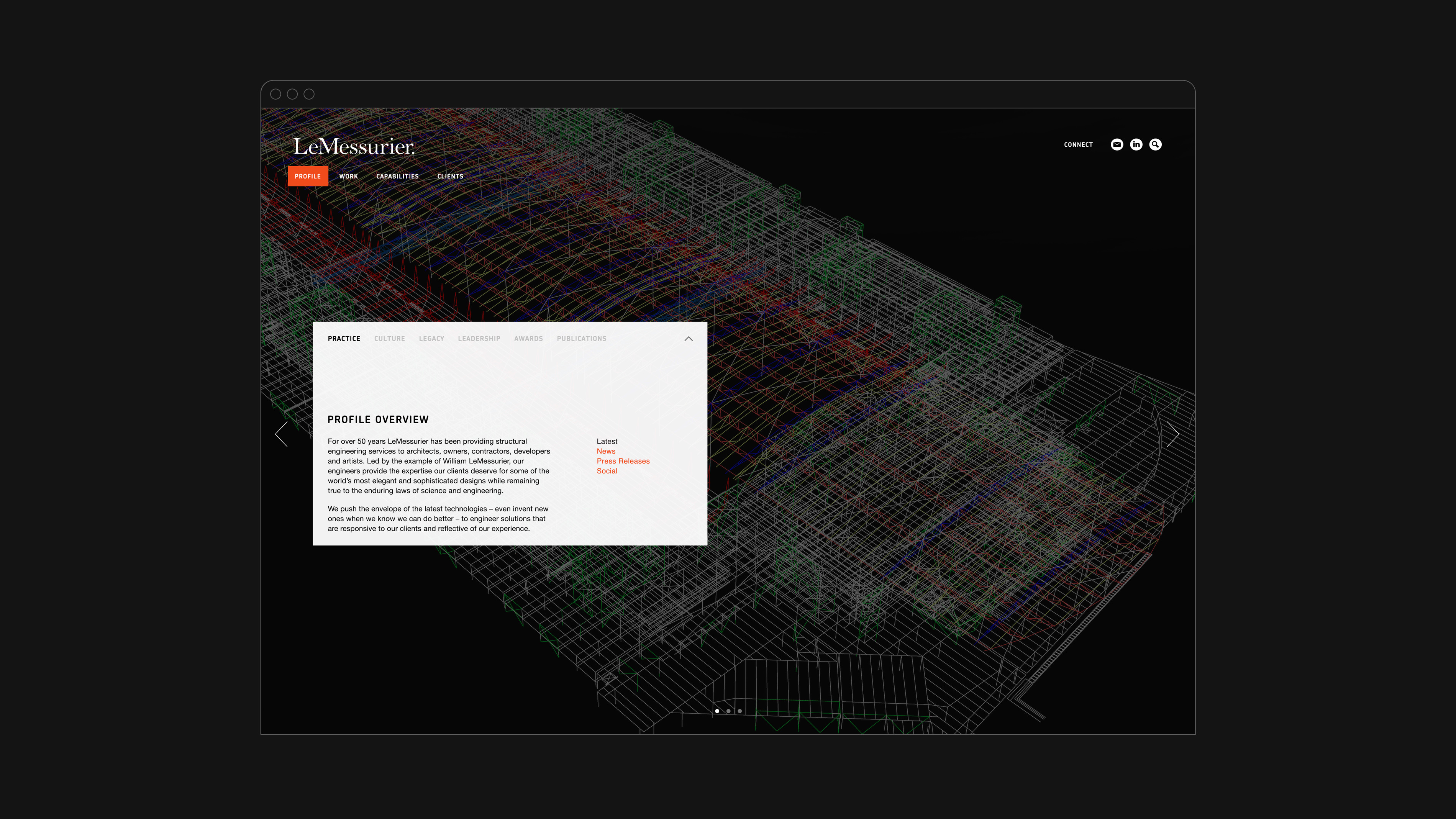Select the CLIENTS menu item

point(450,176)
